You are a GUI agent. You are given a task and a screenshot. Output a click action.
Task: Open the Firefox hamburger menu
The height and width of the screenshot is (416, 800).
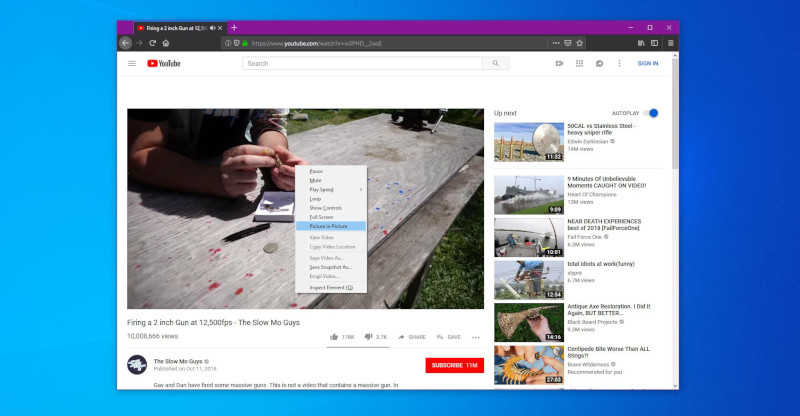coord(671,43)
